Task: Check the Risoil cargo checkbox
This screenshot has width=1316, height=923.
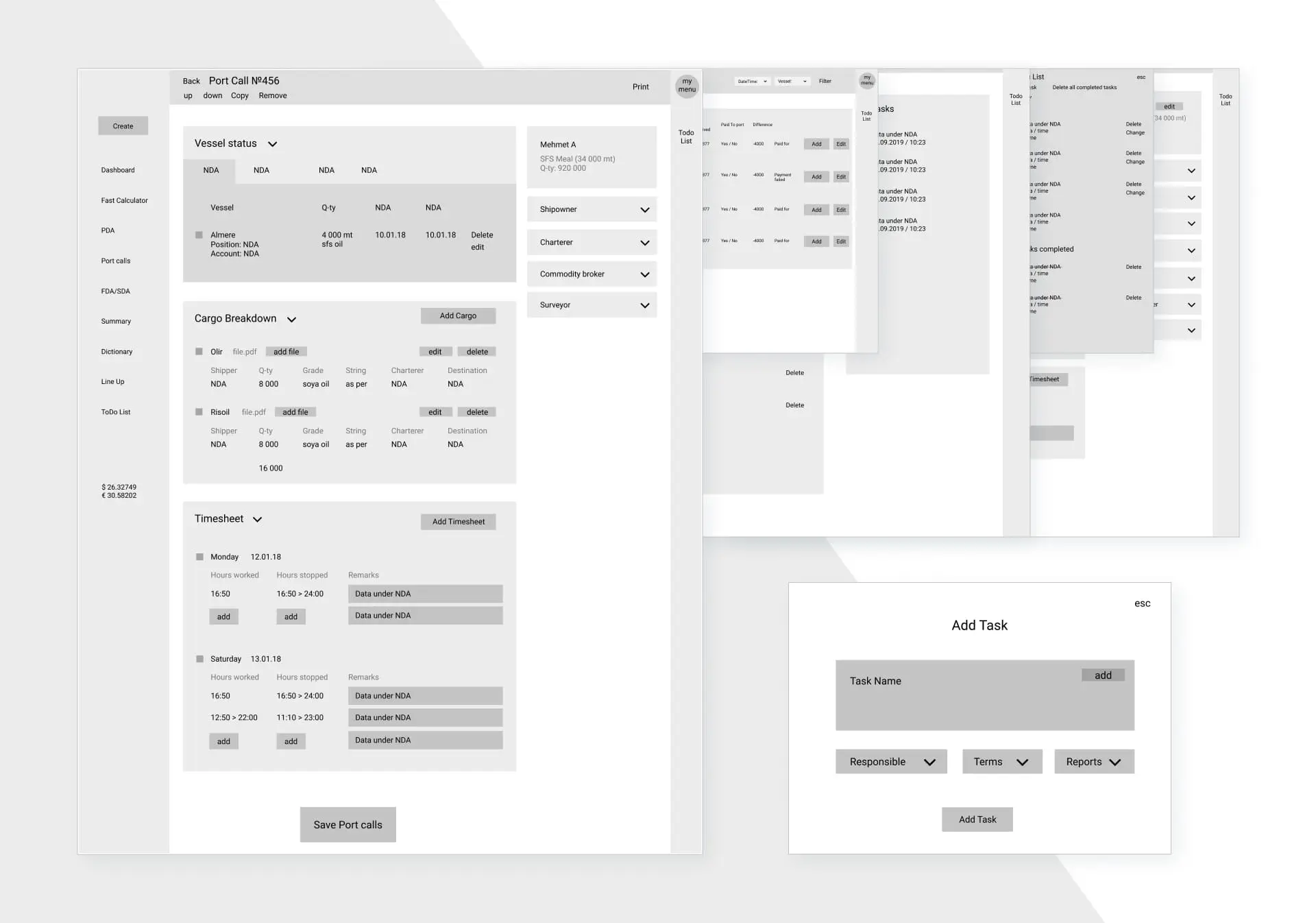Action: pyautogui.click(x=199, y=412)
